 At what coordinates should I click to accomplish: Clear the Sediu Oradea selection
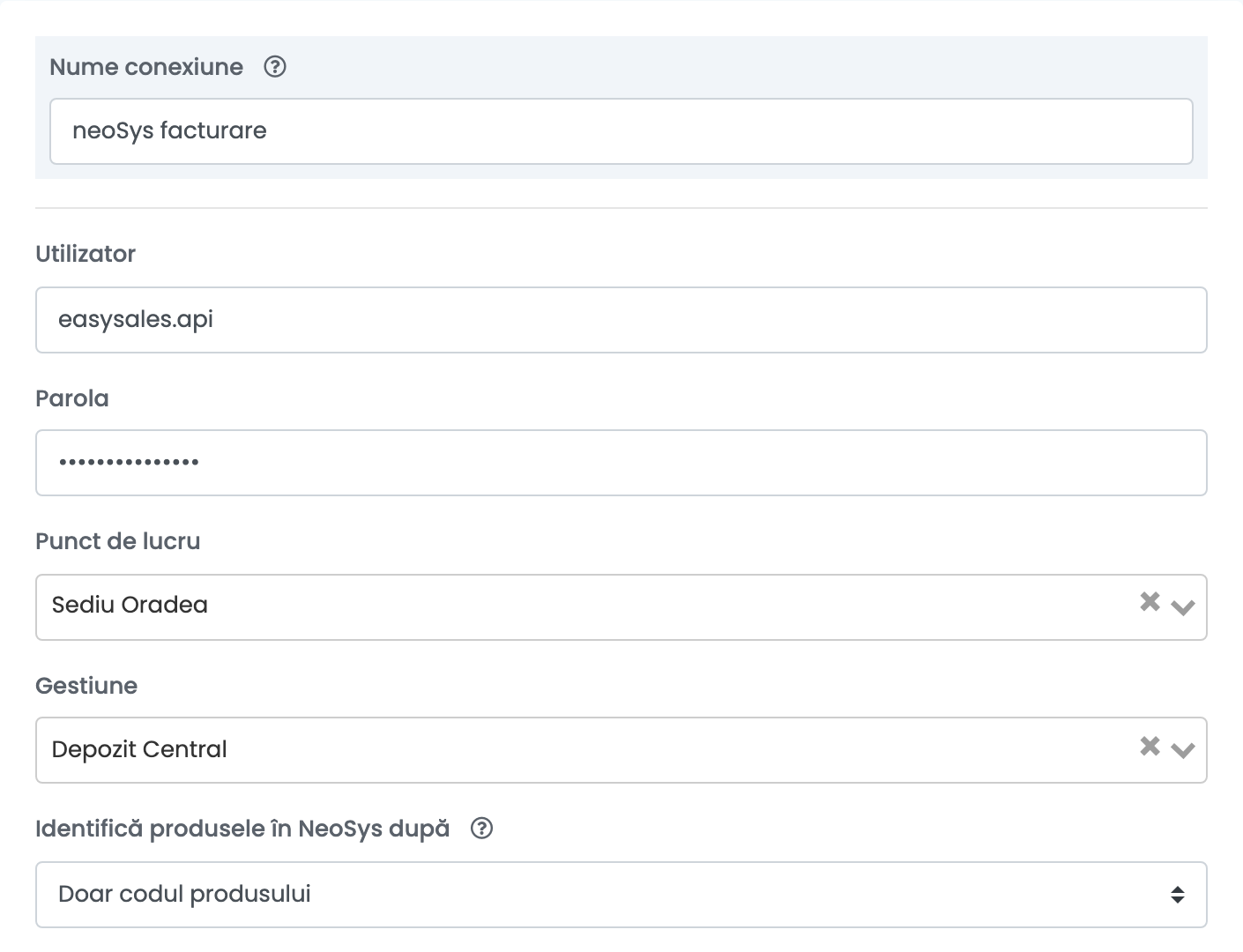click(x=1150, y=602)
